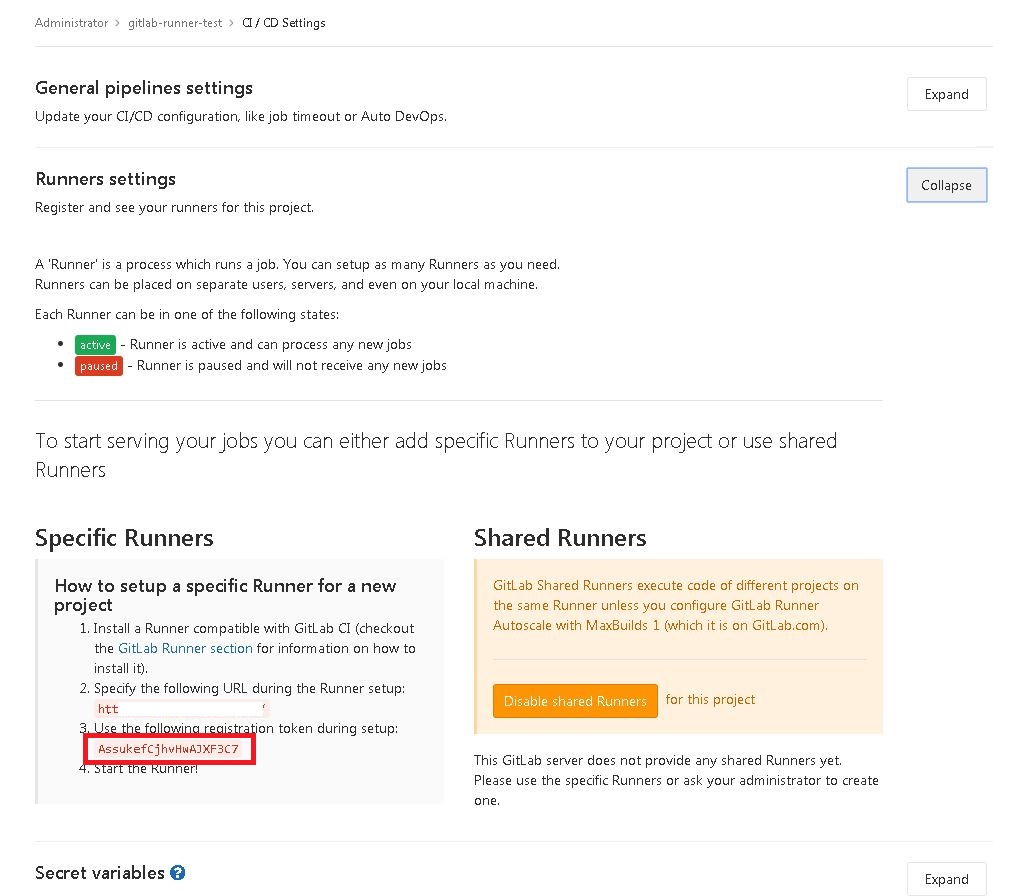
Task: Click 'Update your CI/CD configuration' description
Action: tap(241, 117)
